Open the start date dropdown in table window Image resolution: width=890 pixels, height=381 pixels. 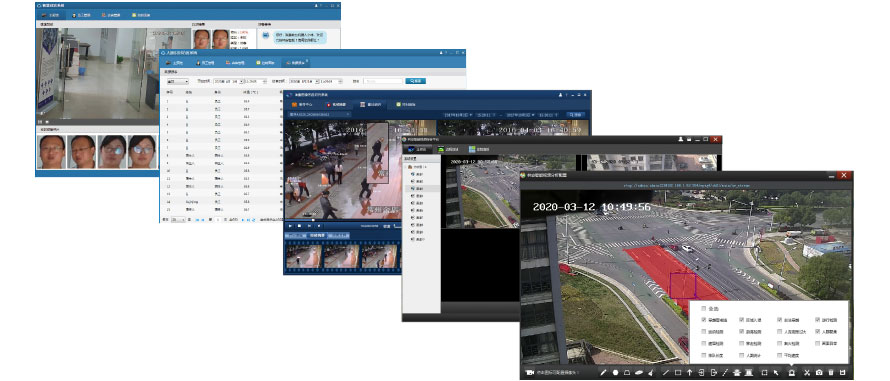[x=241, y=81]
